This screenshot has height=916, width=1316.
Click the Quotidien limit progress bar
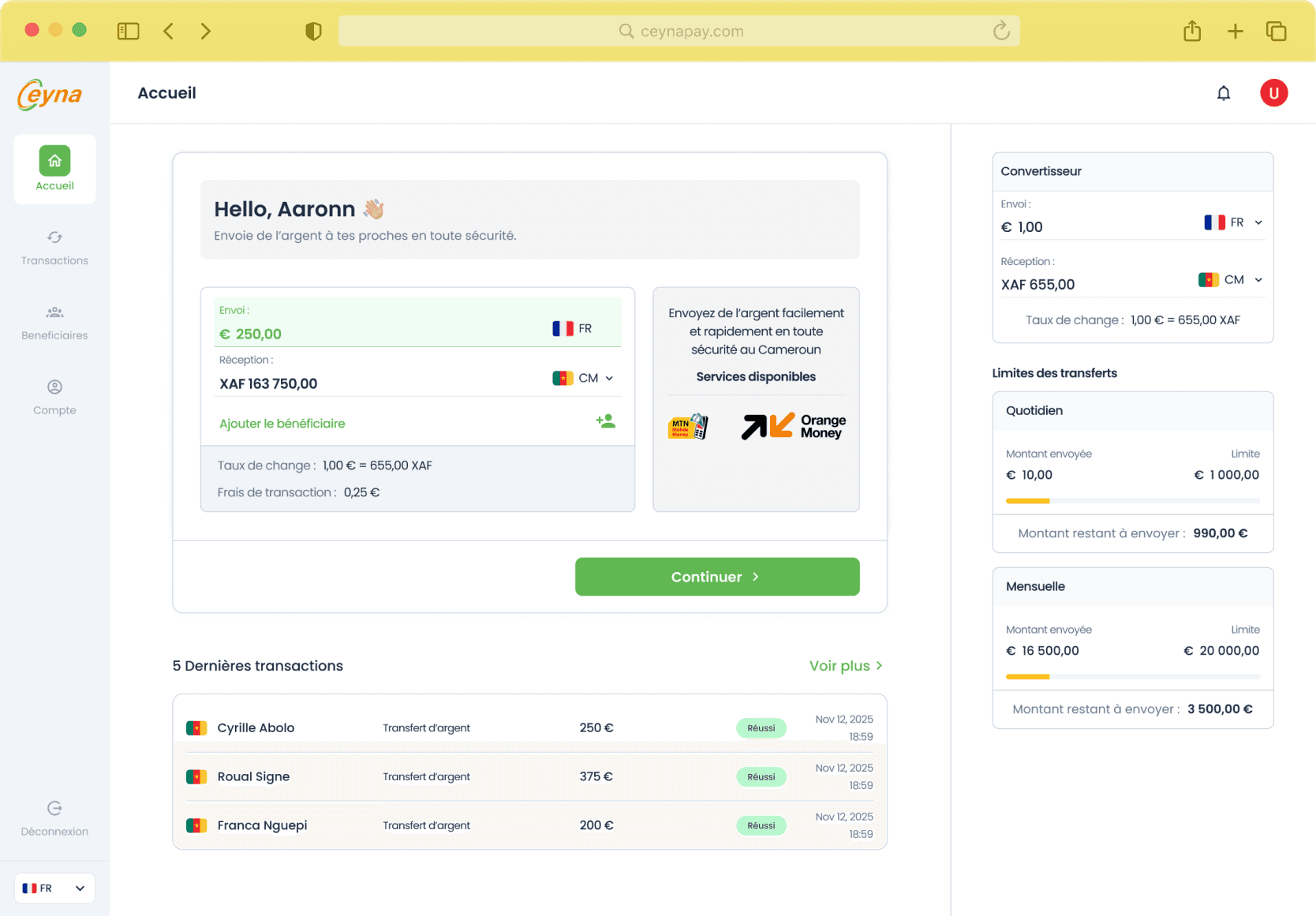coord(1132,500)
